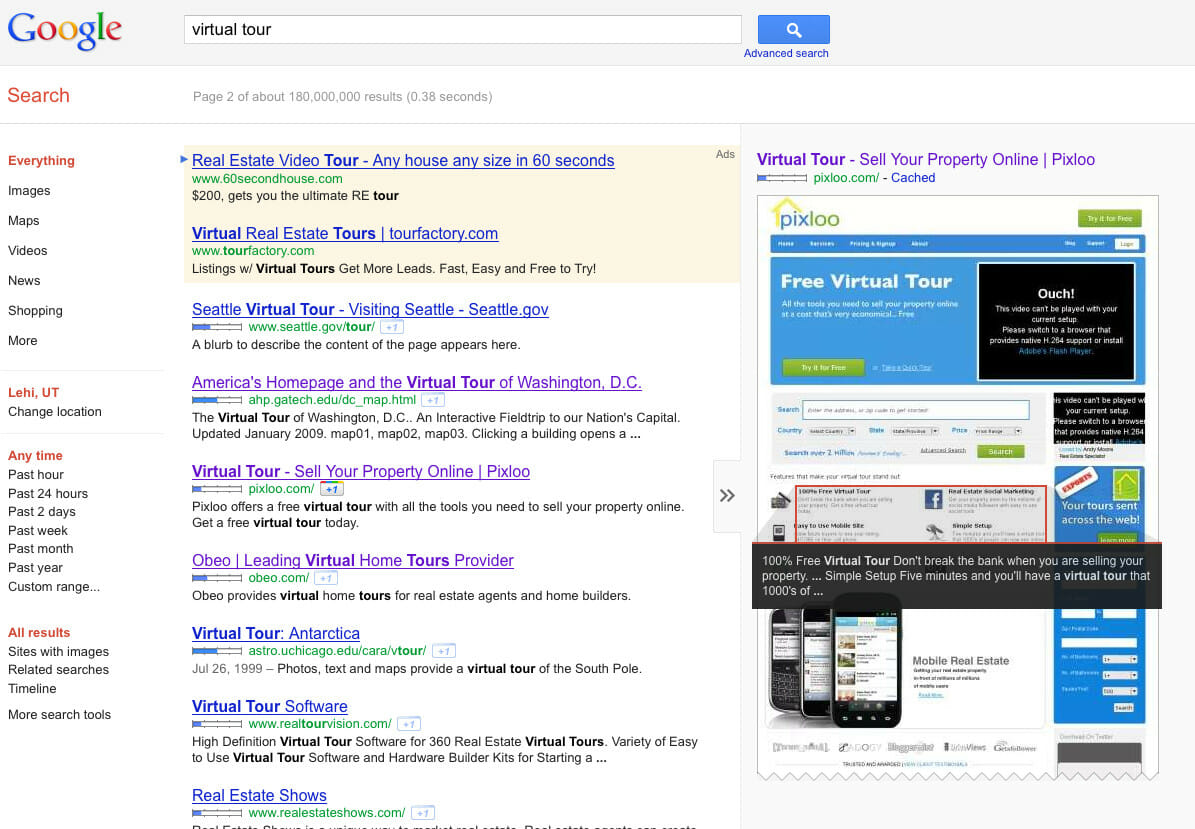Open Virtual Tour Software result
The image size is (1195, 829).
click(270, 707)
